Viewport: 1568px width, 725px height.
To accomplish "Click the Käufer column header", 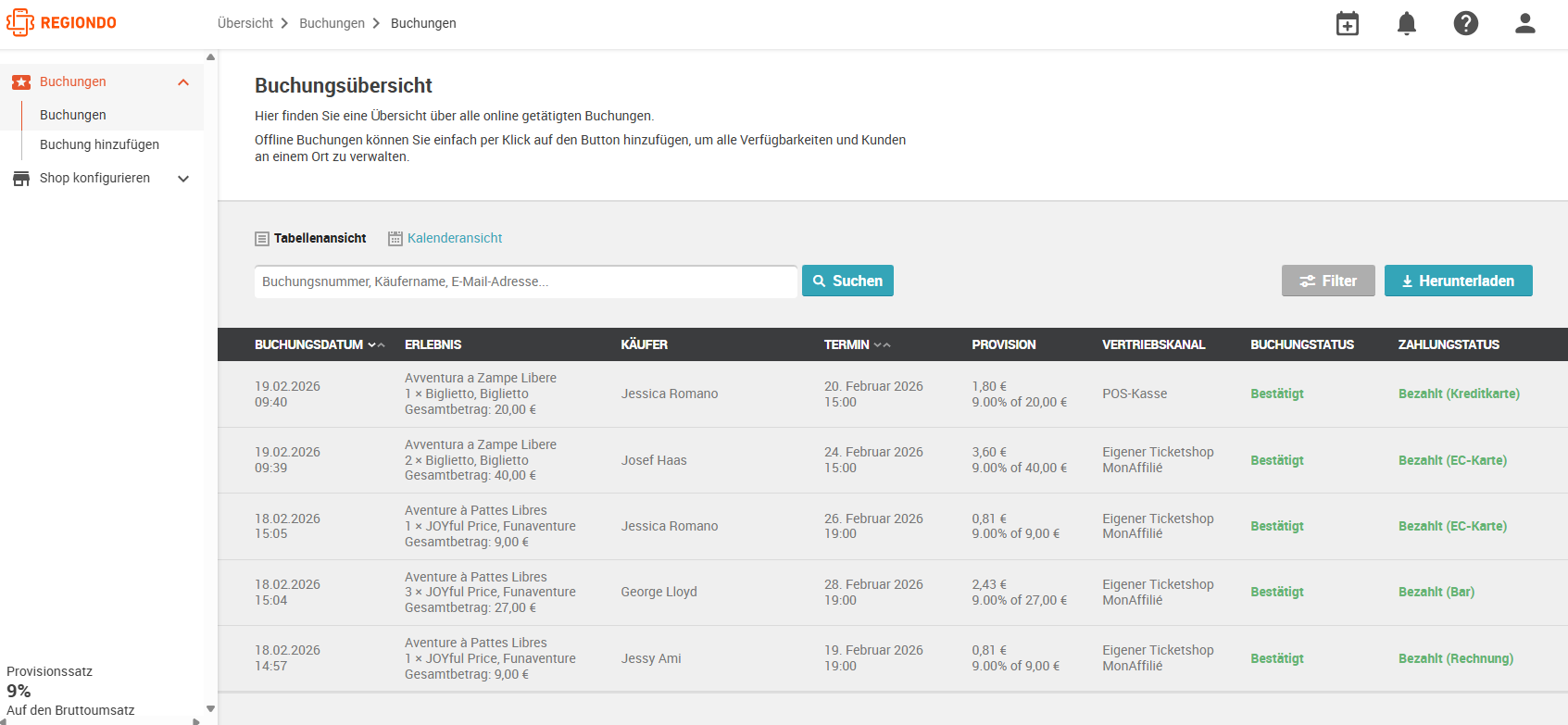I will pos(644,344).
